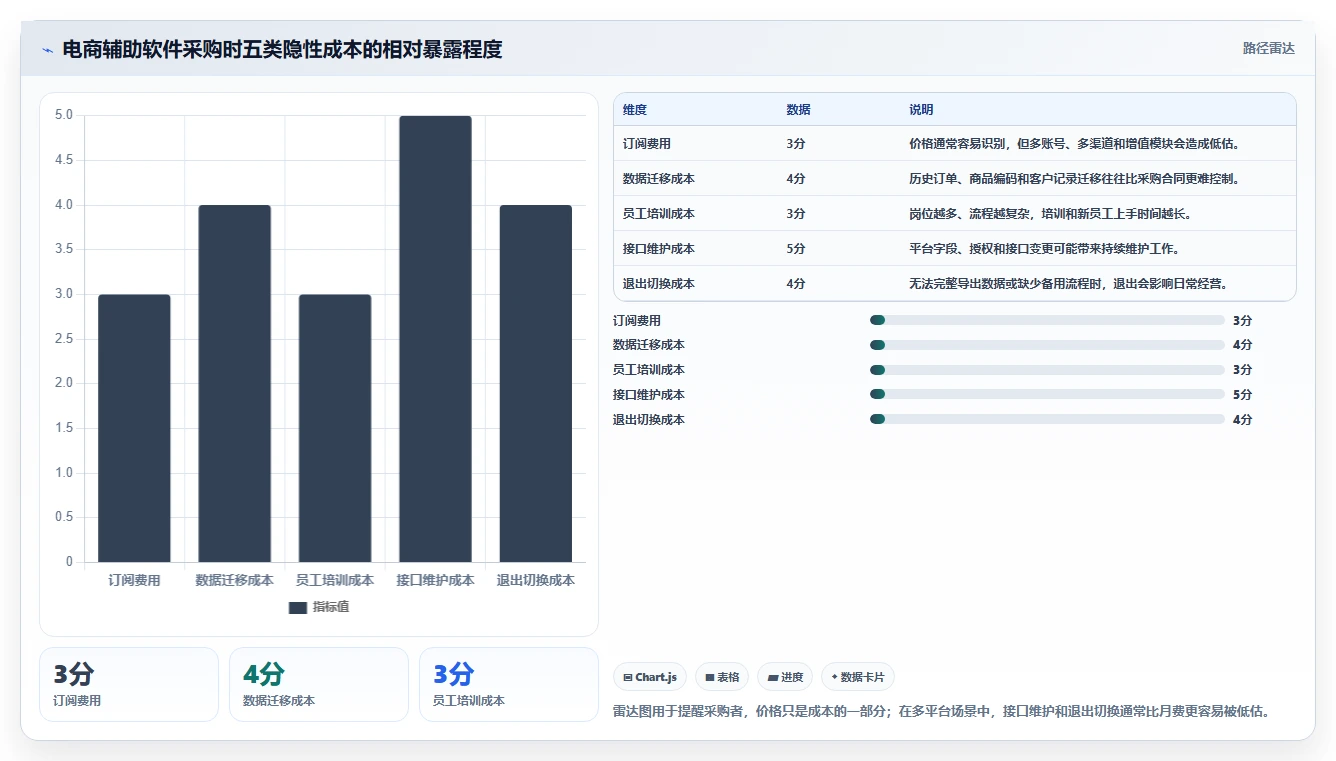Click the 数据迁移成本 bar in chart
Viewport: 1336px width, 761px height.
pyautogui.click(x=235, y=383)
